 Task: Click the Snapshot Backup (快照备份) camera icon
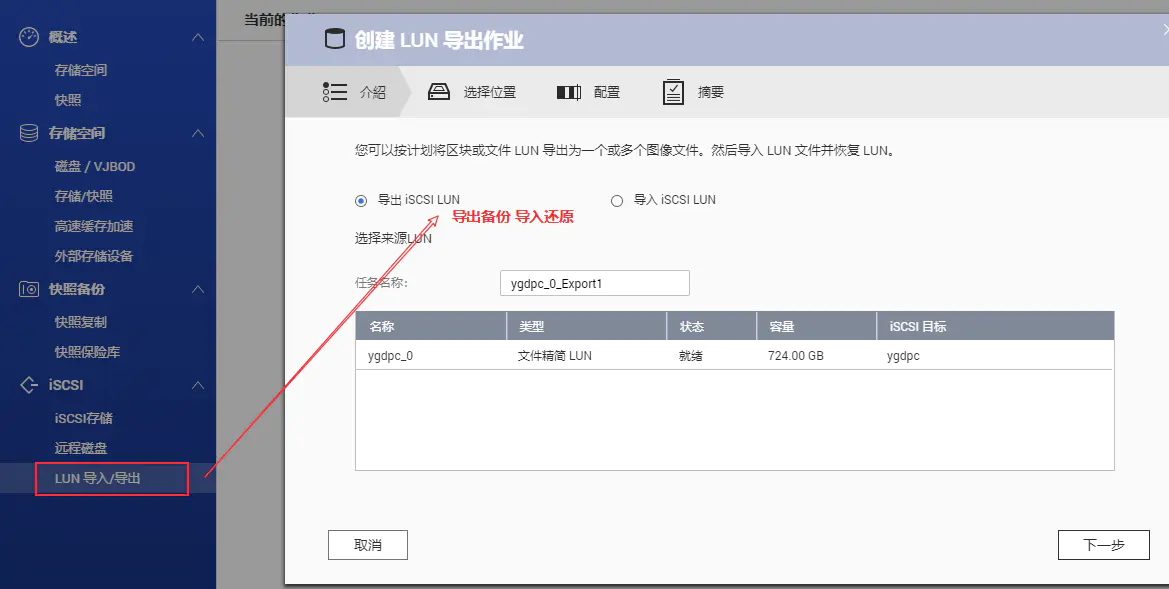29,289
